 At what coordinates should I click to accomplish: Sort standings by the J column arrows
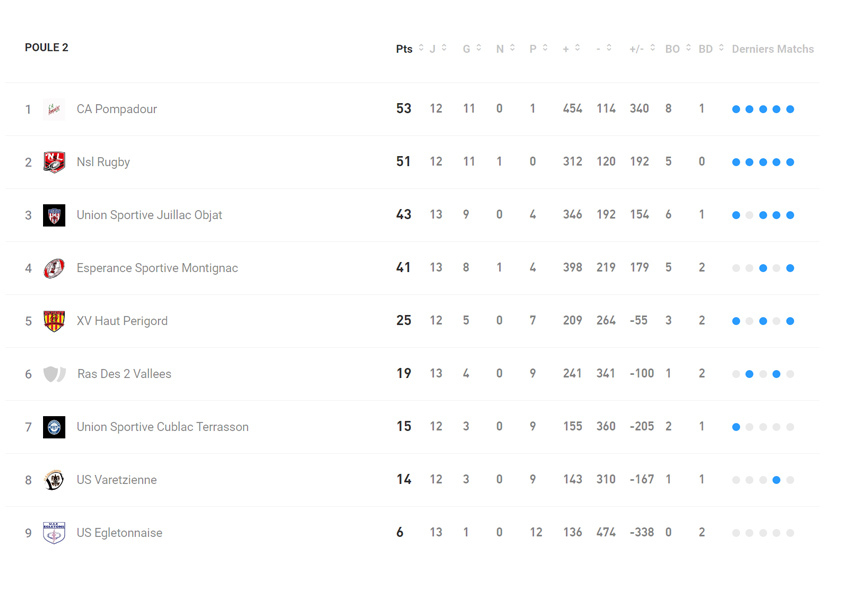click(x=444, y=48)
